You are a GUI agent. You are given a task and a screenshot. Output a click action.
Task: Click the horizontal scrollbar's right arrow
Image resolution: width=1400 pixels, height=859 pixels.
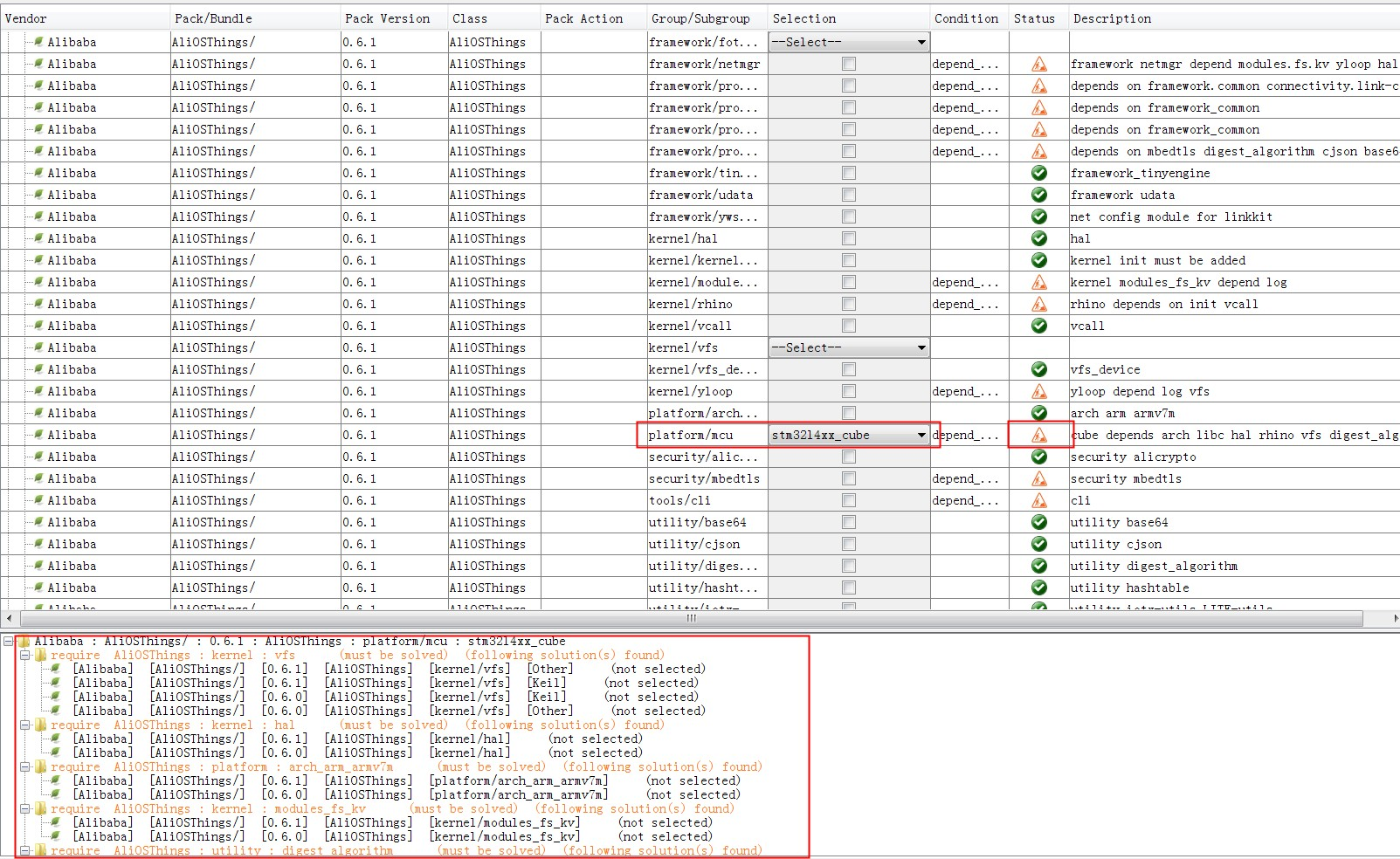[1394, 618]
